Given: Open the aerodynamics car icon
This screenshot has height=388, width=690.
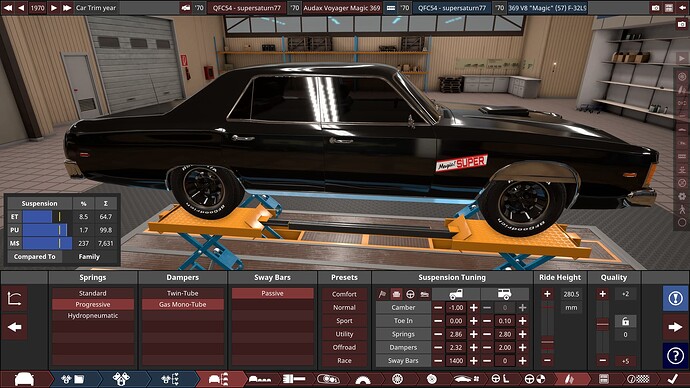Looking at the screenshot, I should pyautogui.click(x=466, y=379).
